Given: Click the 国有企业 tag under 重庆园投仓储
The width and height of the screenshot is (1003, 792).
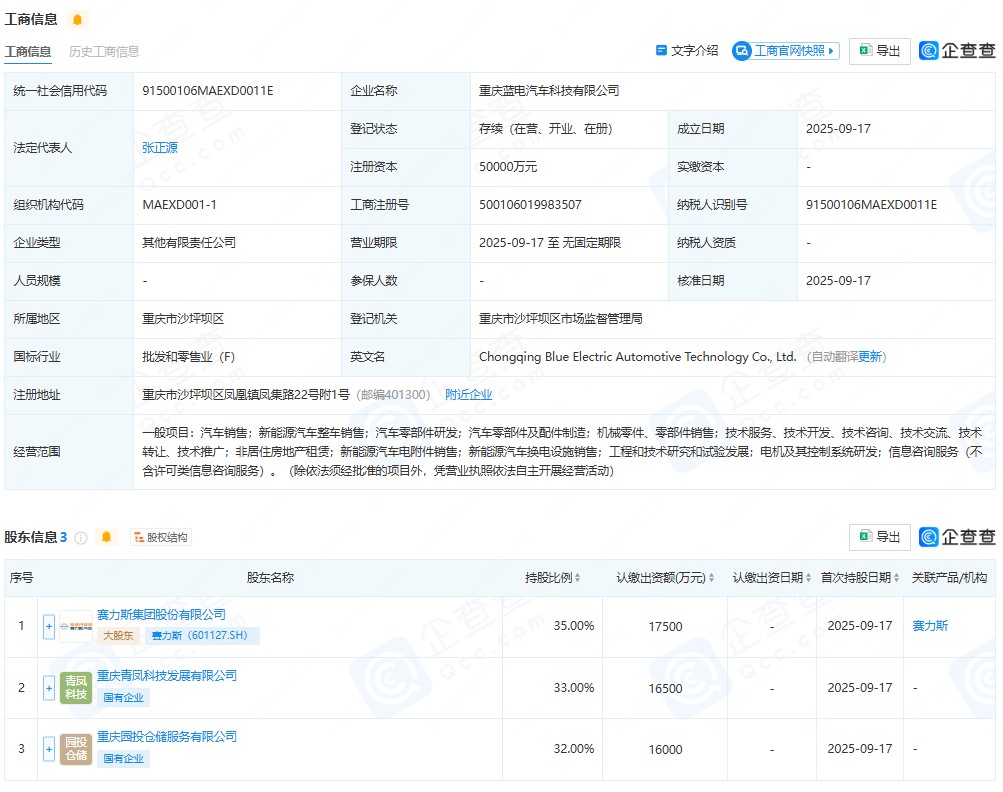Looking at the screenshot, I should click(123, 759).
